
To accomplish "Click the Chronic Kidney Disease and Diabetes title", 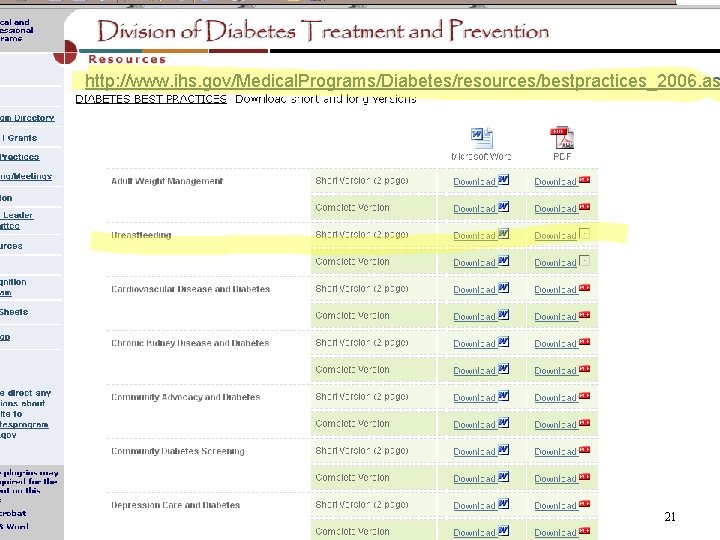I will click(x=190, y=343).
